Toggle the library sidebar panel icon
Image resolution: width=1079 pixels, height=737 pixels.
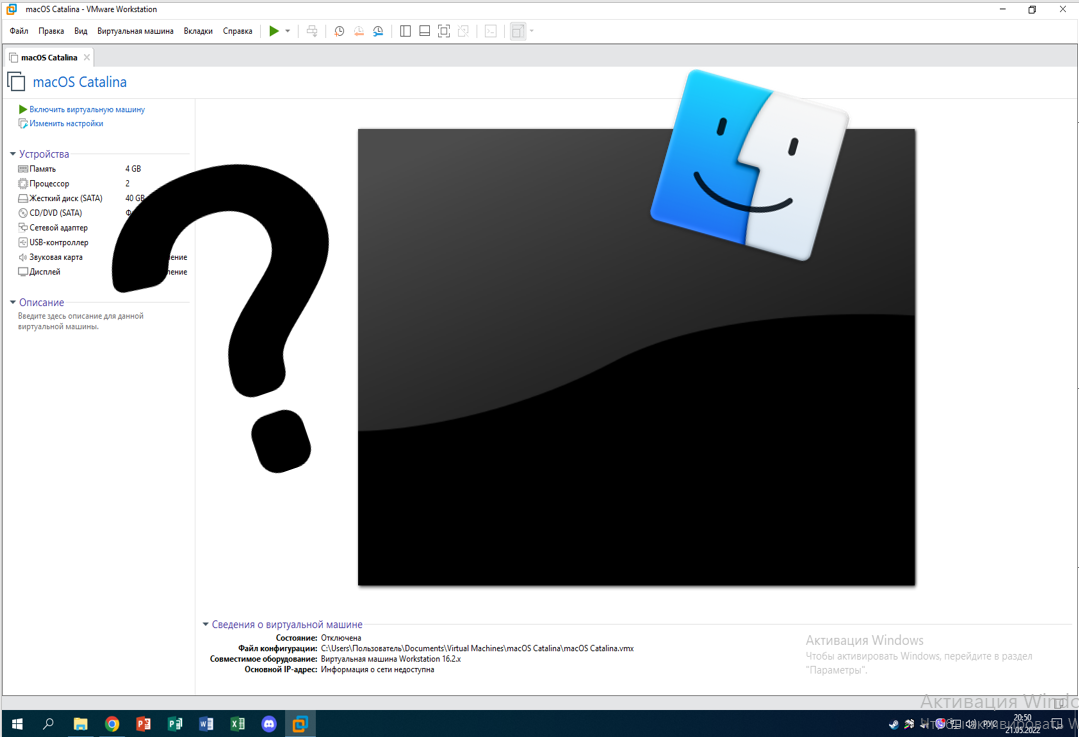point(405,31)
